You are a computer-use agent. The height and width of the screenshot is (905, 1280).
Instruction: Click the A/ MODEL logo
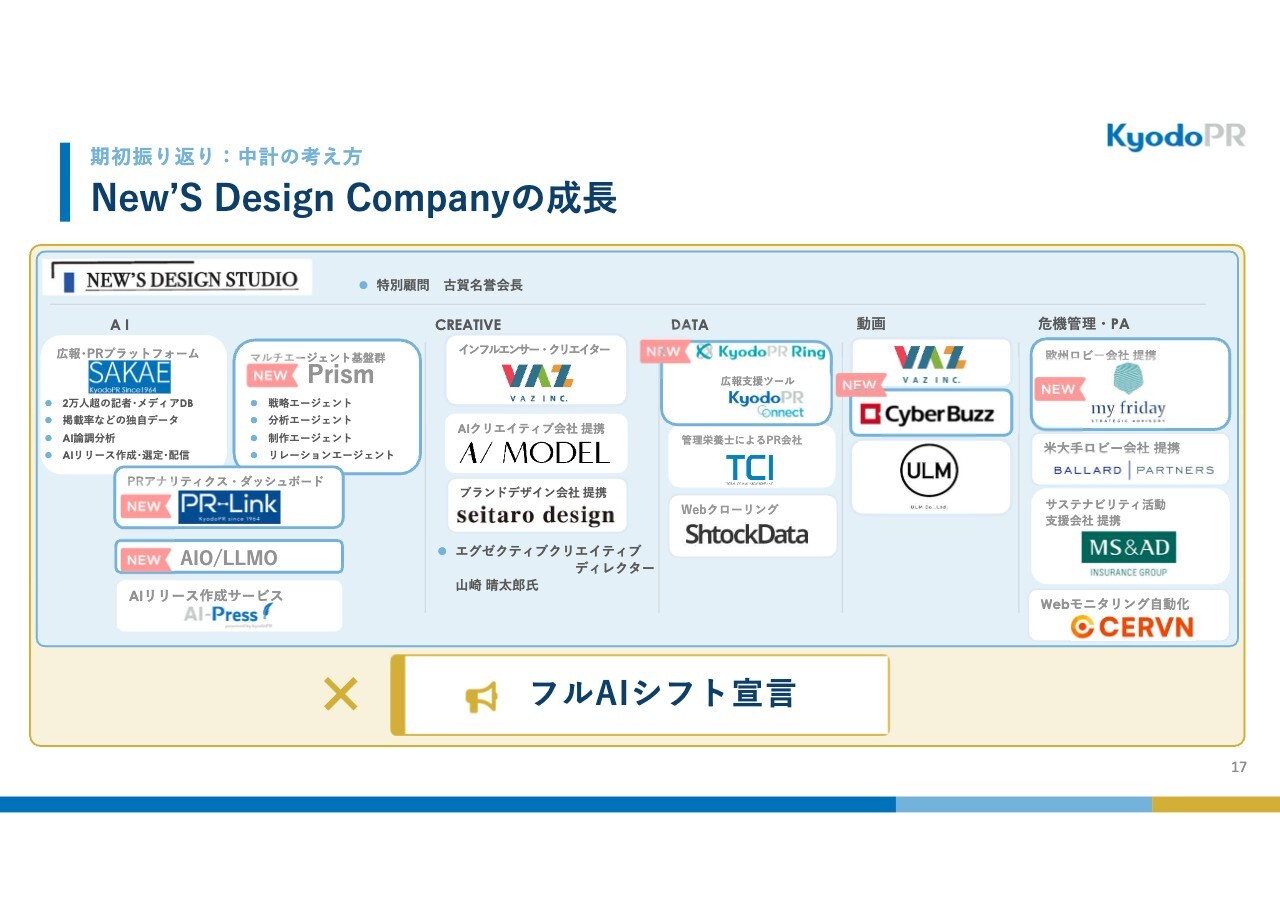pyautogui.click(x=534, y=453)
